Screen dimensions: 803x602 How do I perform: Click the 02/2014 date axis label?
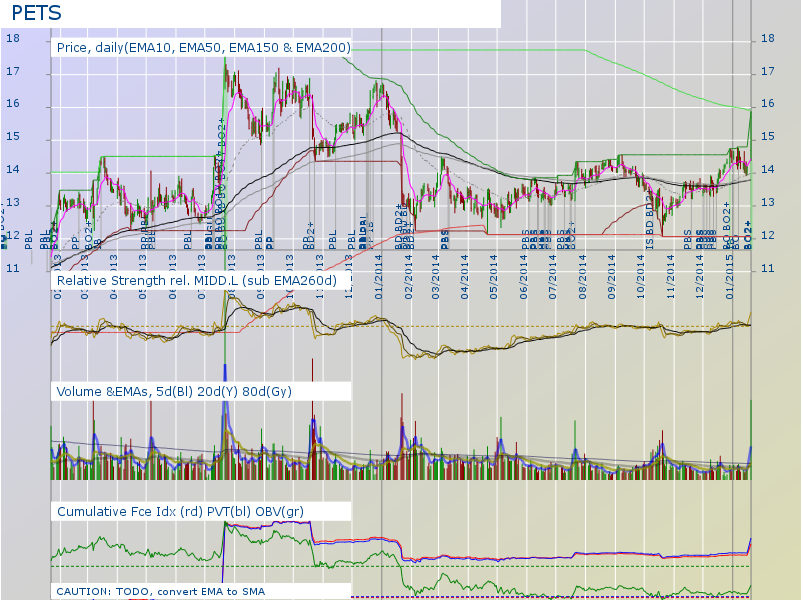pyautogui.click(x=408, y=277)
